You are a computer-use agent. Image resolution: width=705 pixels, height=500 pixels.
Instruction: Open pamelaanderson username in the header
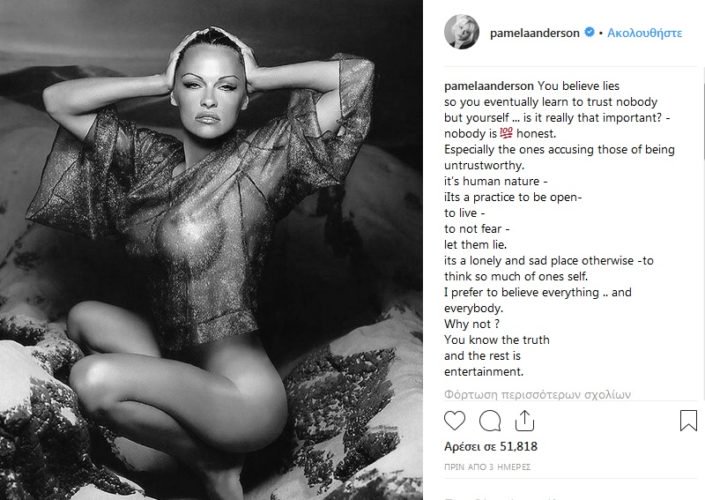[535, 33]
